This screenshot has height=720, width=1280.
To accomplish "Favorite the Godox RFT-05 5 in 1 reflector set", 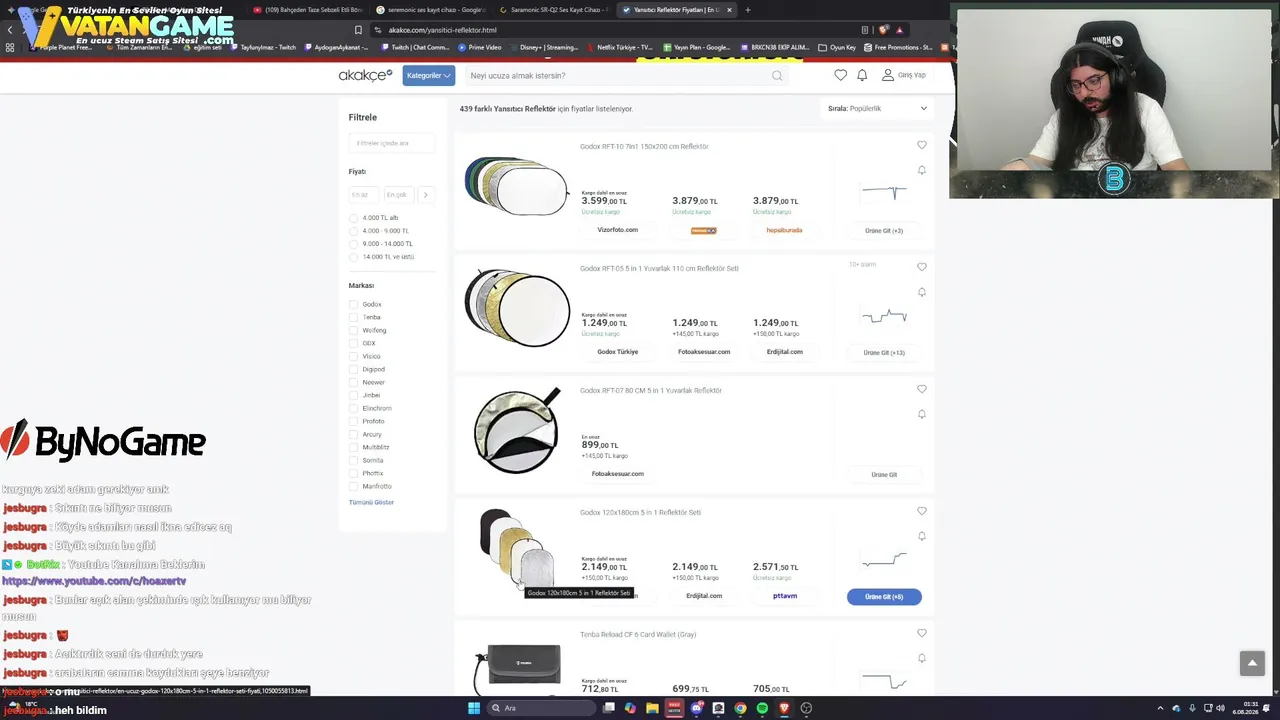I will [x=922, y=267].
